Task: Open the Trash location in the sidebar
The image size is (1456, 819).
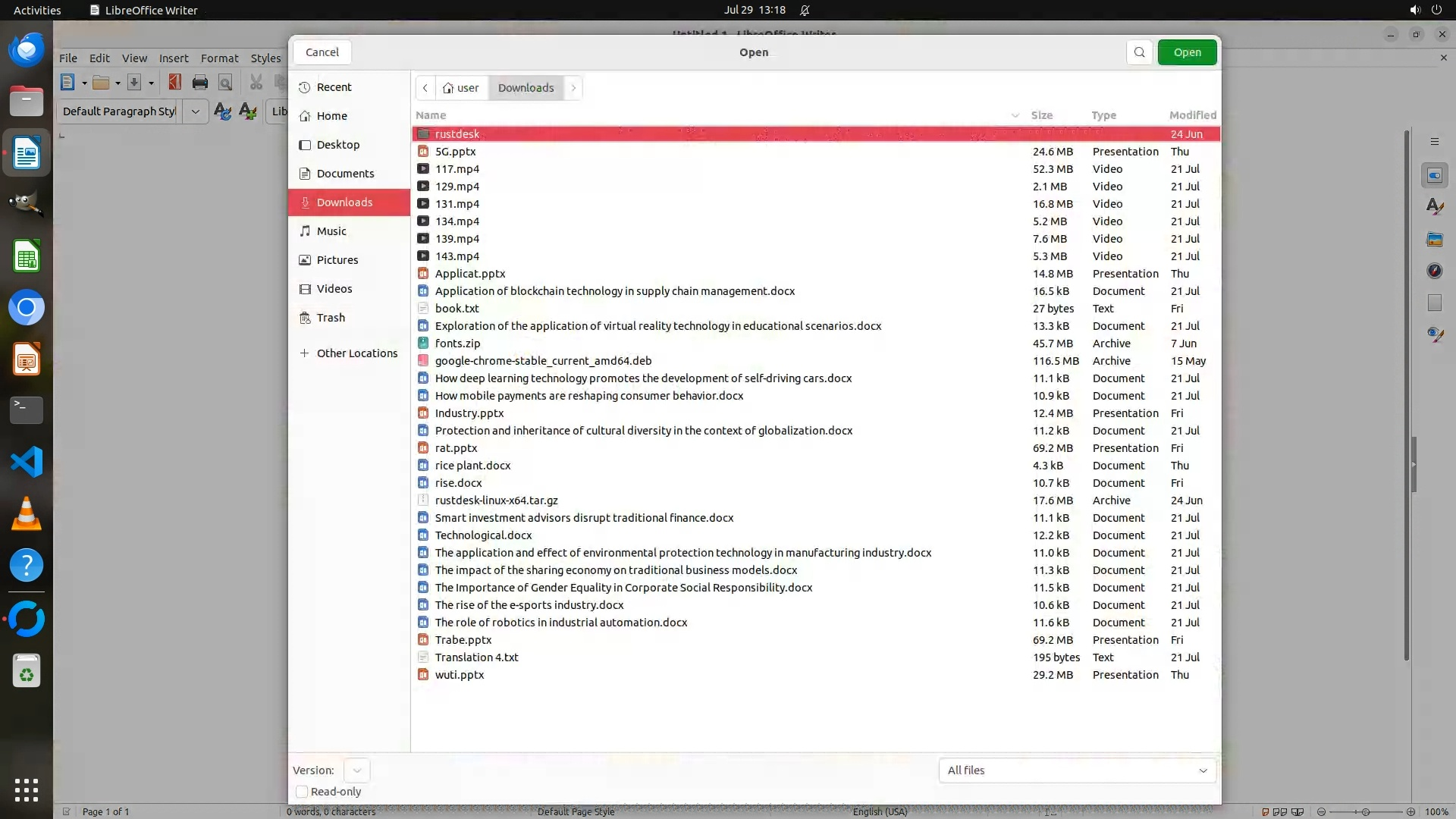Action: coord(331,318)
